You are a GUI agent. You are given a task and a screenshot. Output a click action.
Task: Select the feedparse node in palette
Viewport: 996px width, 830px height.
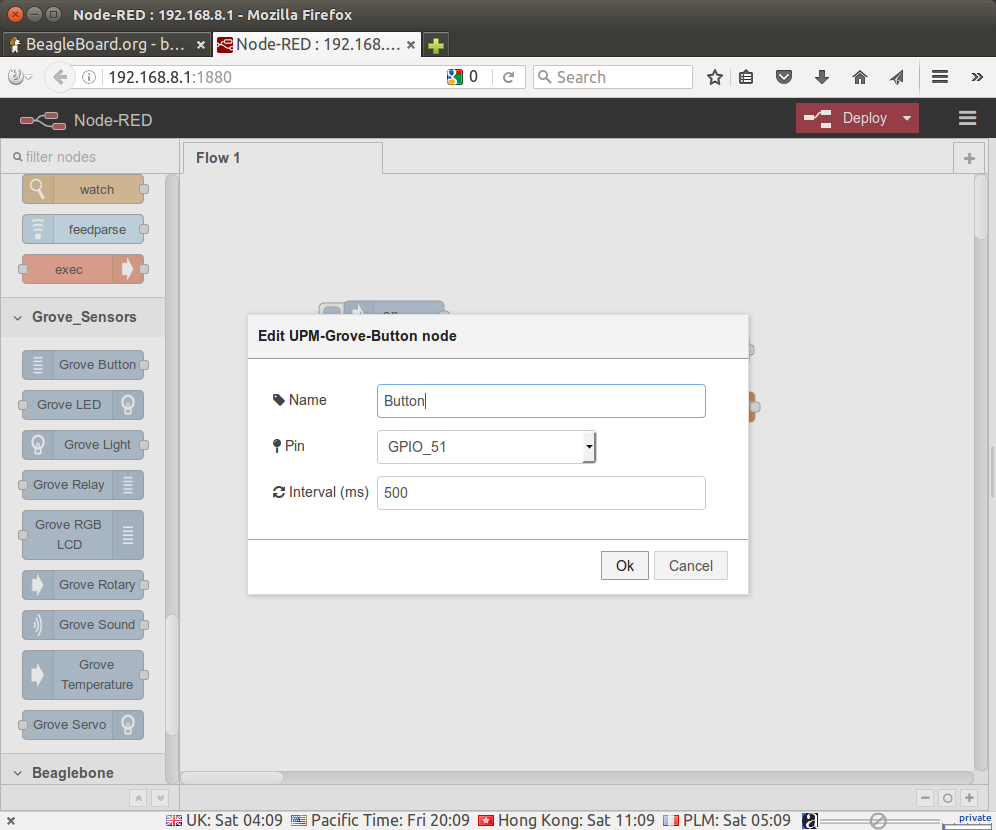tap(83, 229)
